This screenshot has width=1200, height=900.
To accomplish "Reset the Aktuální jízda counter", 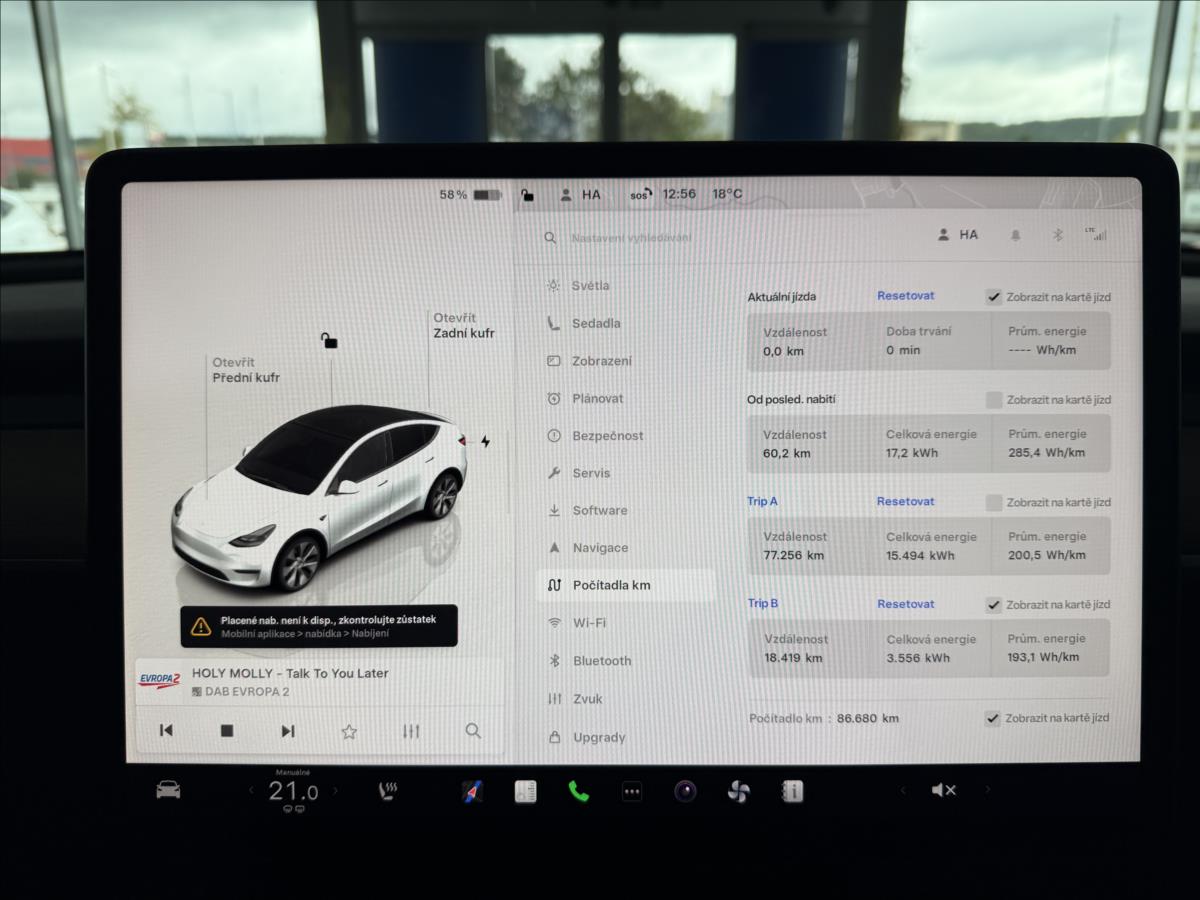I will click(905, 296).
